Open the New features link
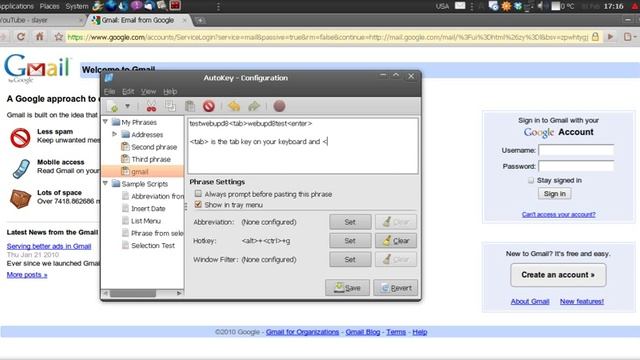Viewport: 640px width, 360px height. [x=582, y=301]
